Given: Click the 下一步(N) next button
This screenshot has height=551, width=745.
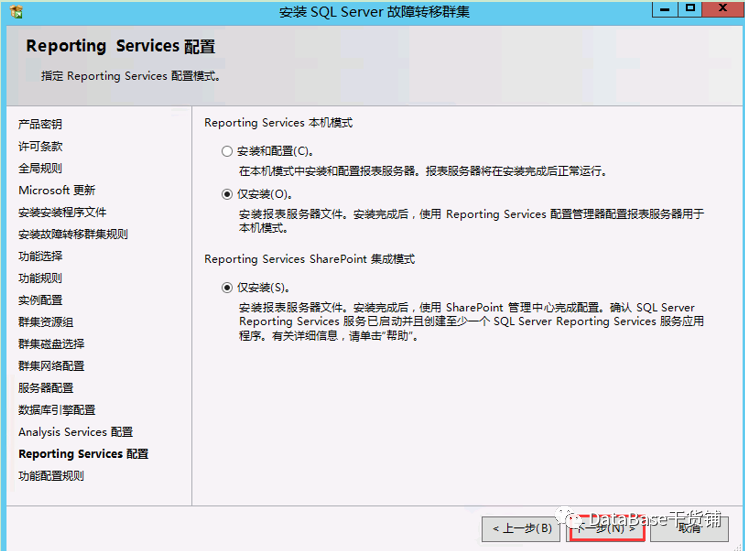Looking at the screenshot, I should tap(606, 529).
